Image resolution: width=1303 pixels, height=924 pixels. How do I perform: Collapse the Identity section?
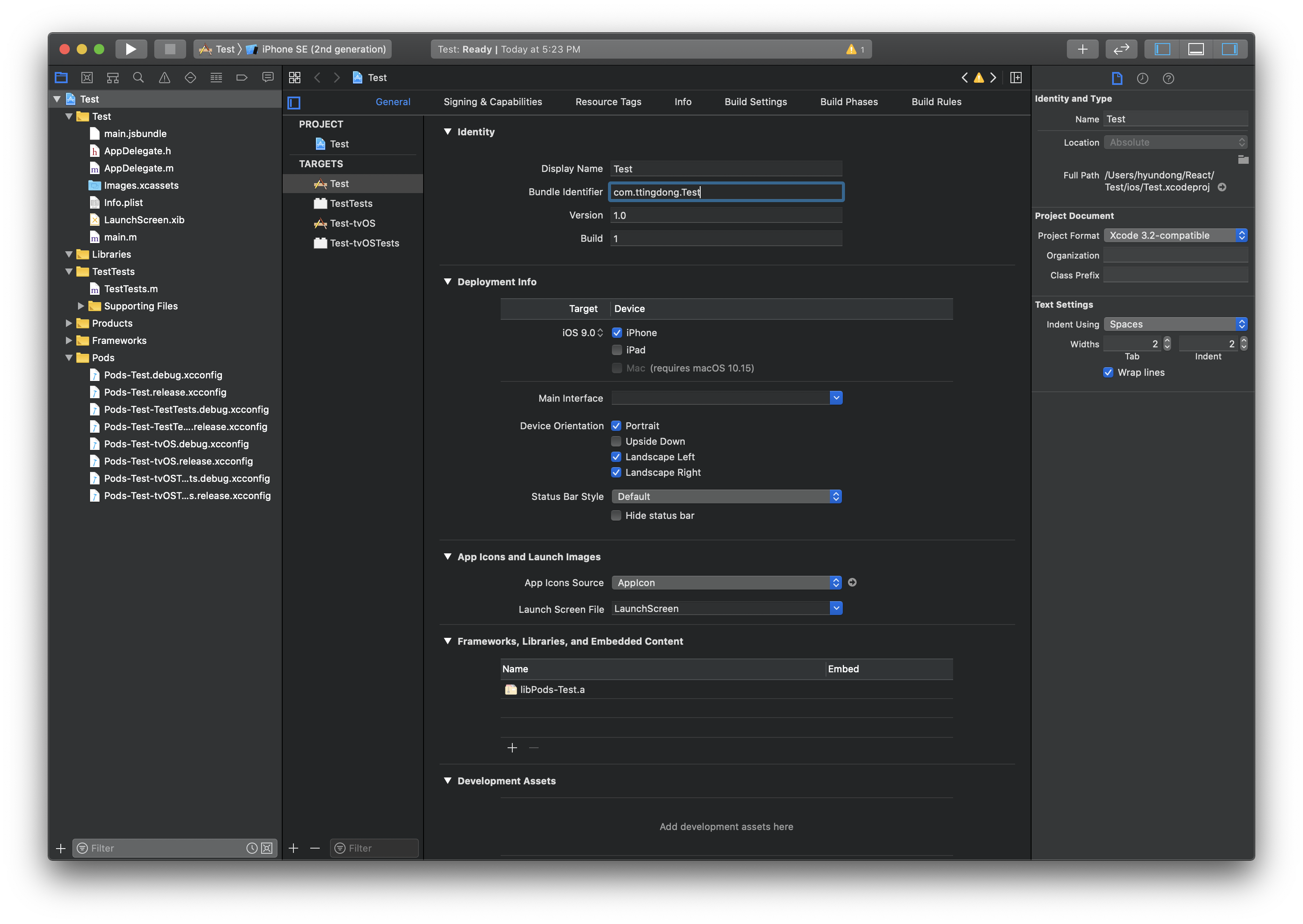pyautogui.click(x=448, y=131)
